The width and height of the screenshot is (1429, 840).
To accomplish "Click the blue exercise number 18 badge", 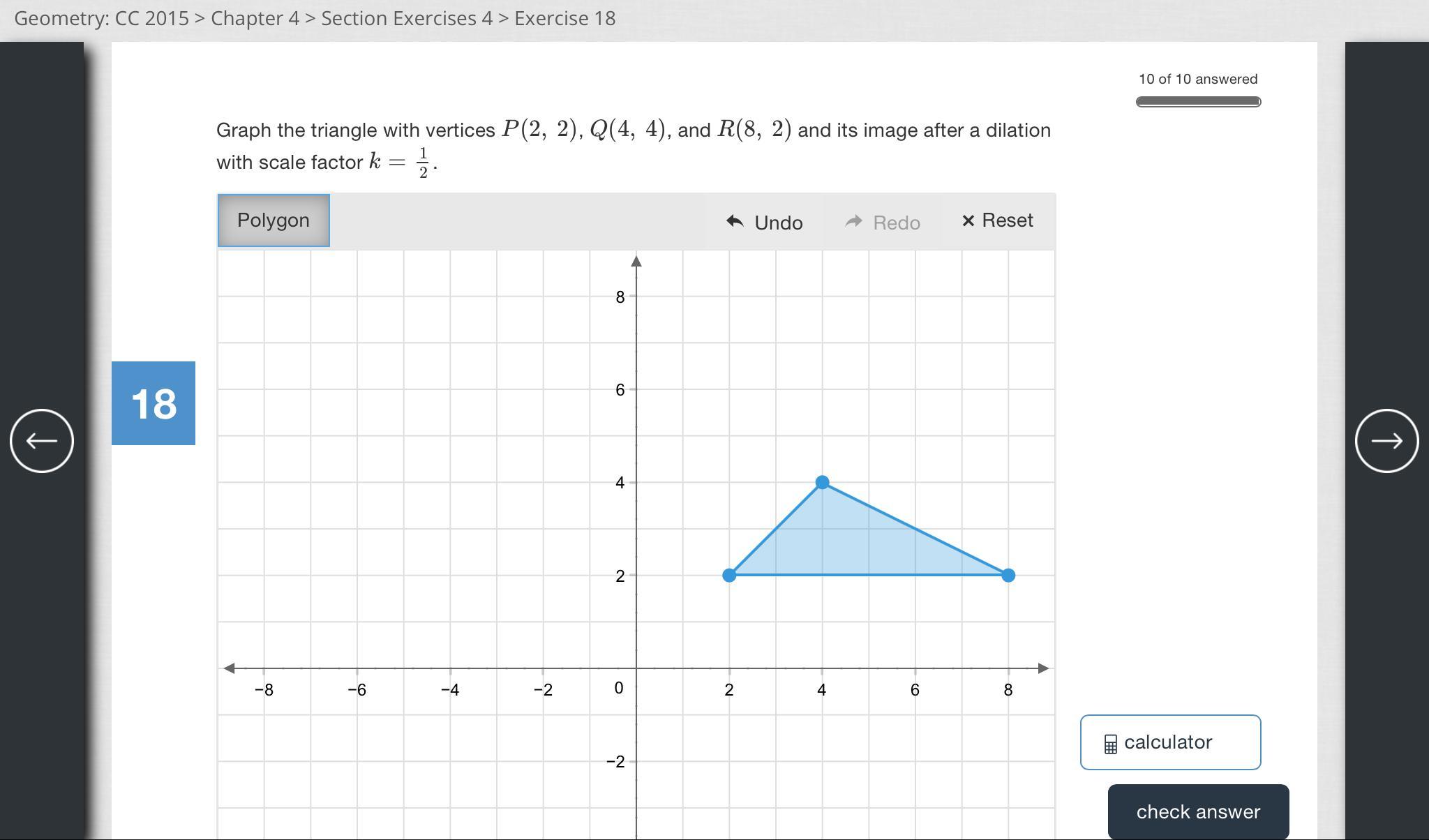I will (154, 403).
